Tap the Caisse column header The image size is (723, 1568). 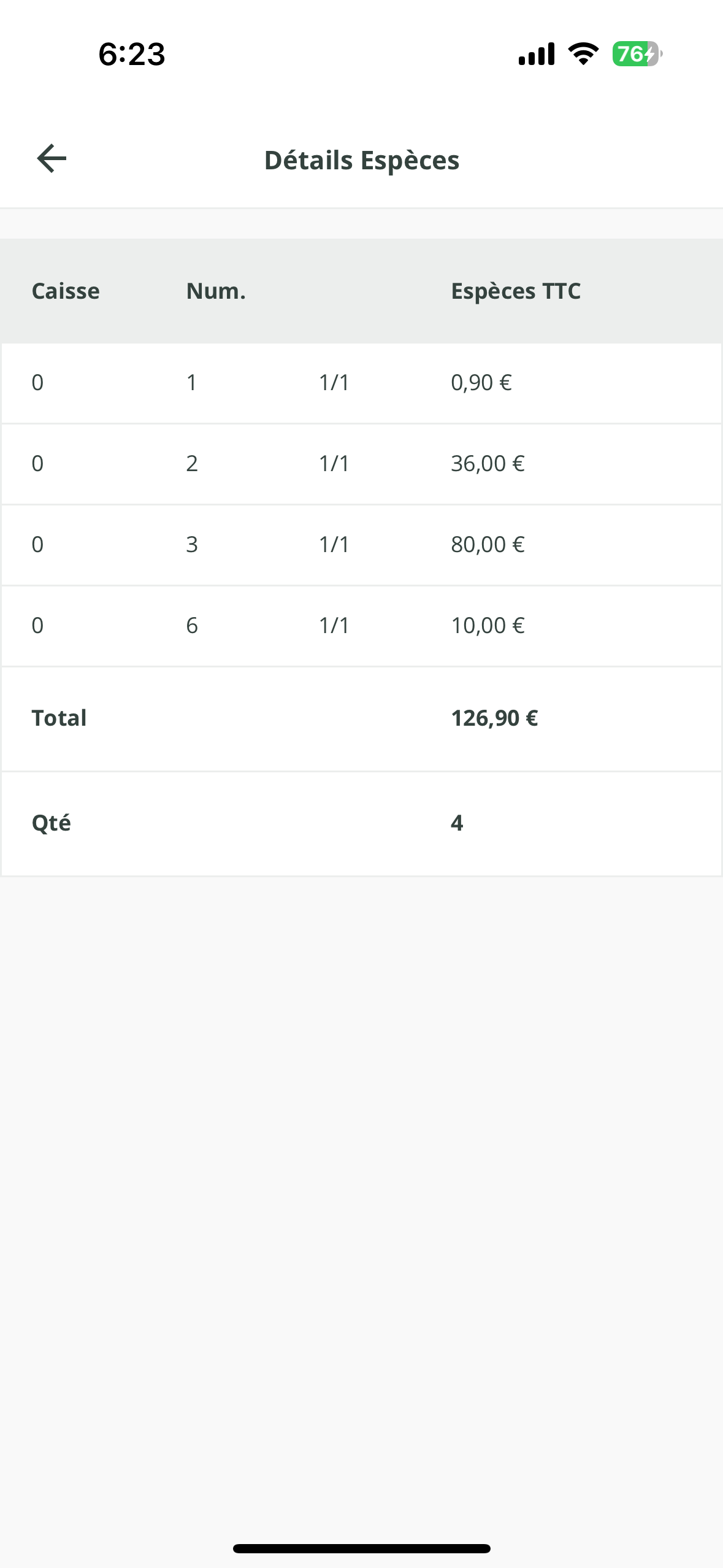pos(66,291)
